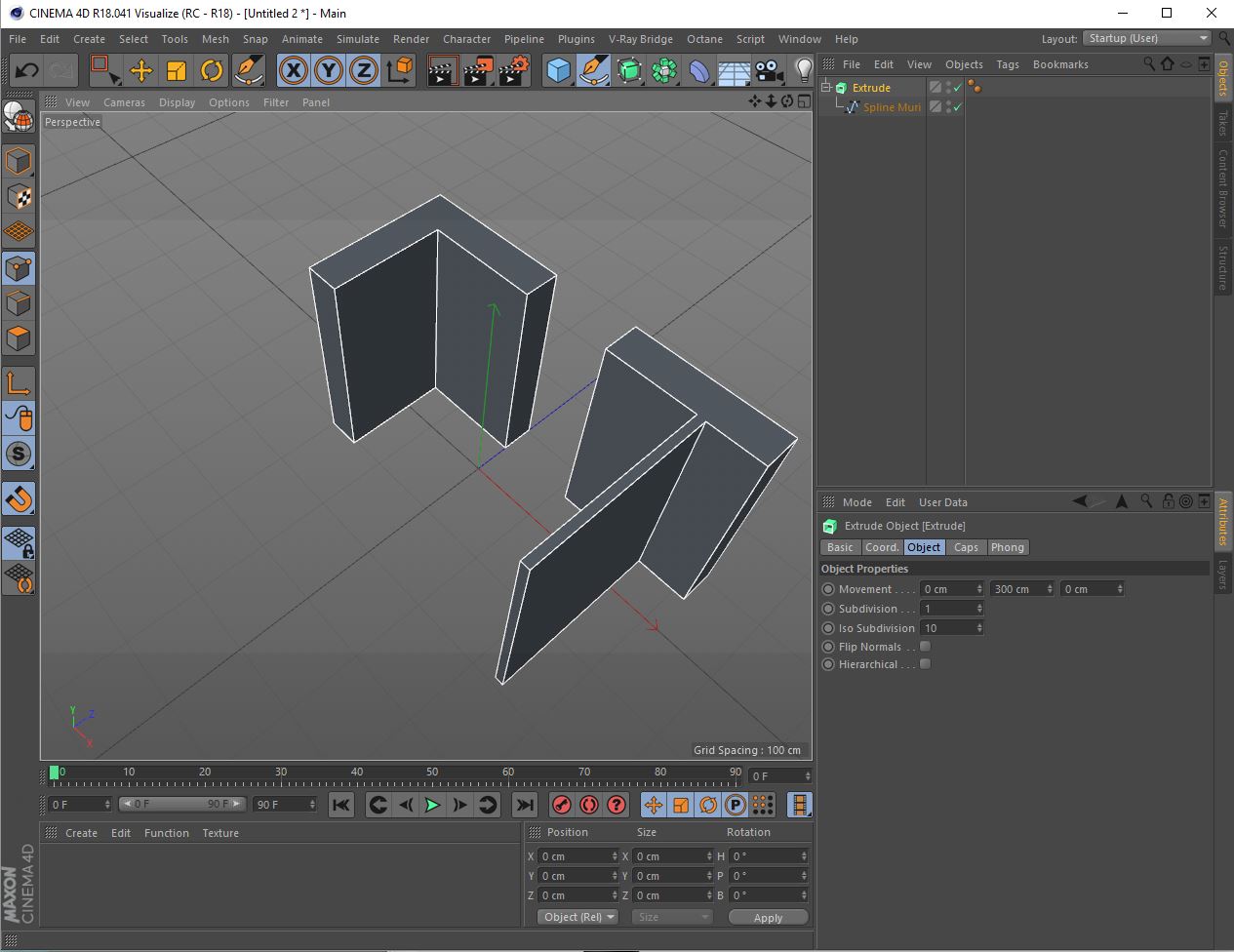Image resolution: width=1234 pixels, height=952 pixels.
Task: Click the Spline Pen tool icon
Action: (x=593, y=70)
